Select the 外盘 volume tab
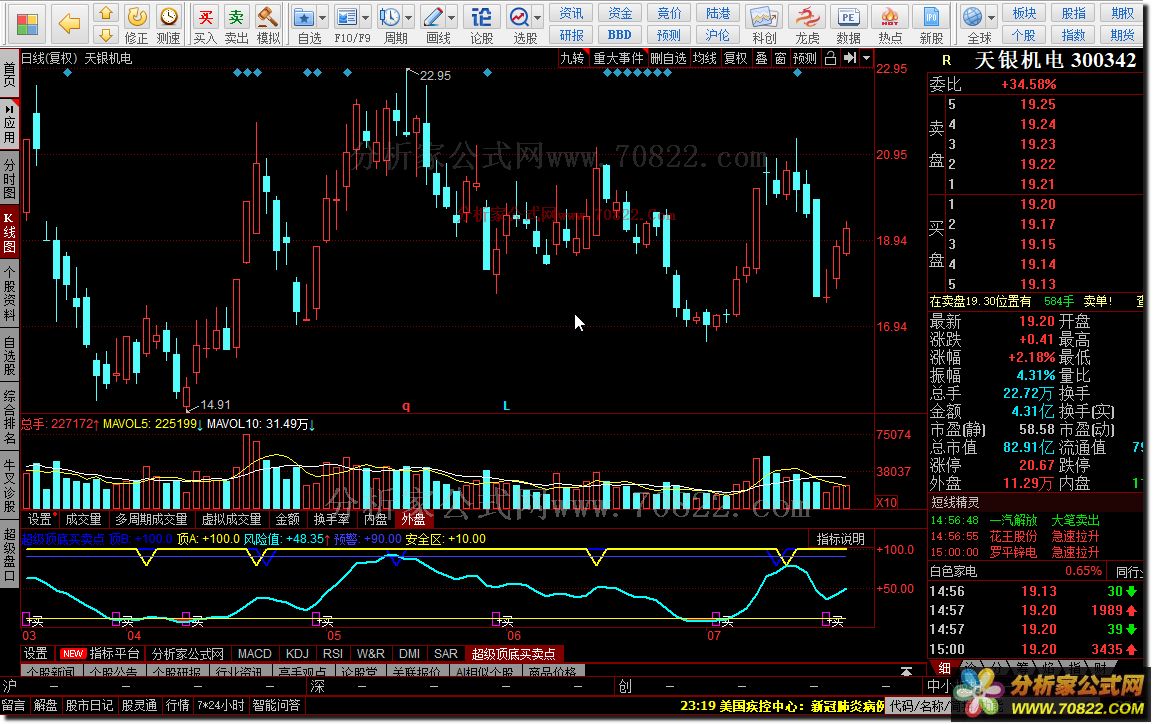 (413, 519)
